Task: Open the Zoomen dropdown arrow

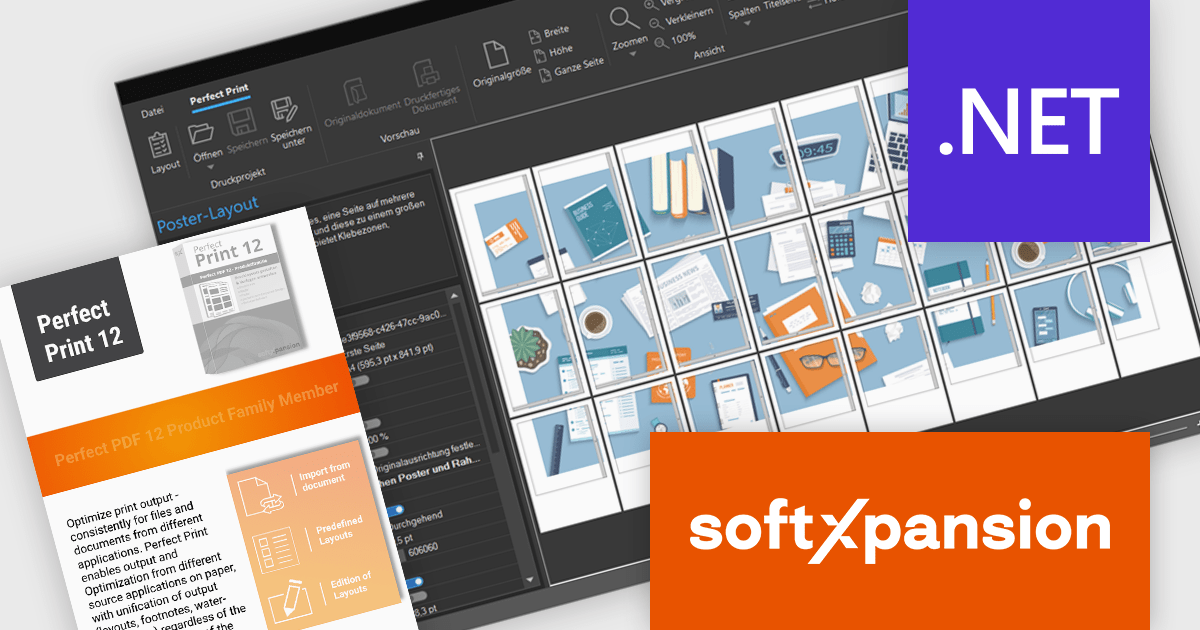Action: 633,54
